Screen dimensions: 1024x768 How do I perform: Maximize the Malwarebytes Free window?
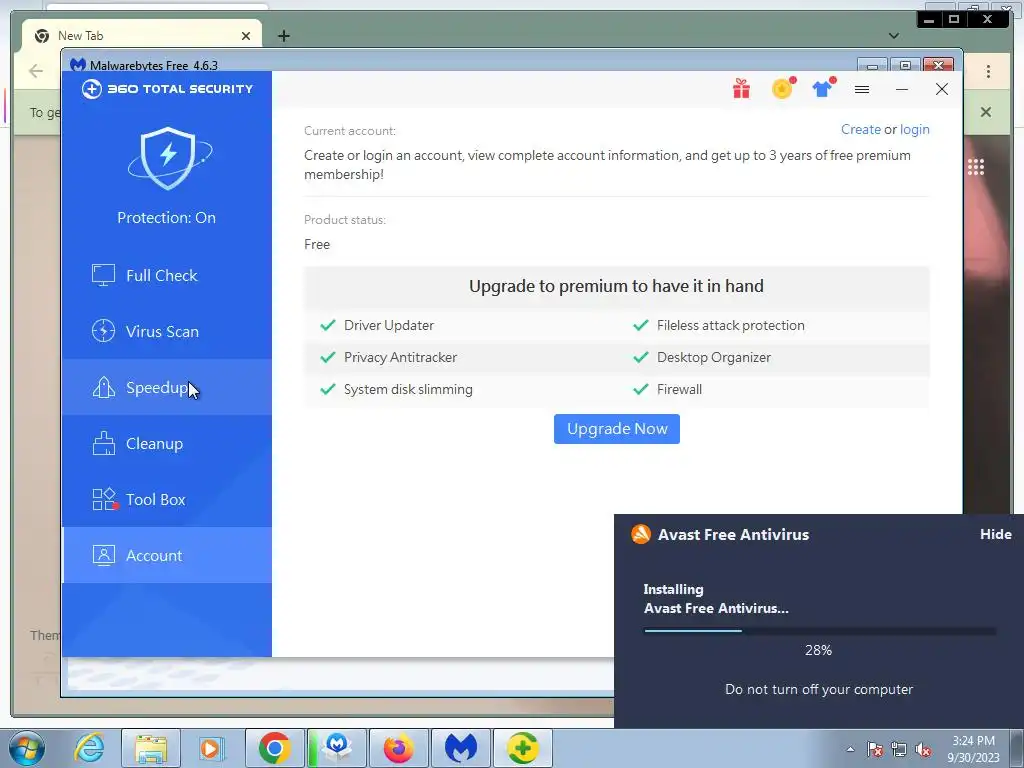click(905, 65)
